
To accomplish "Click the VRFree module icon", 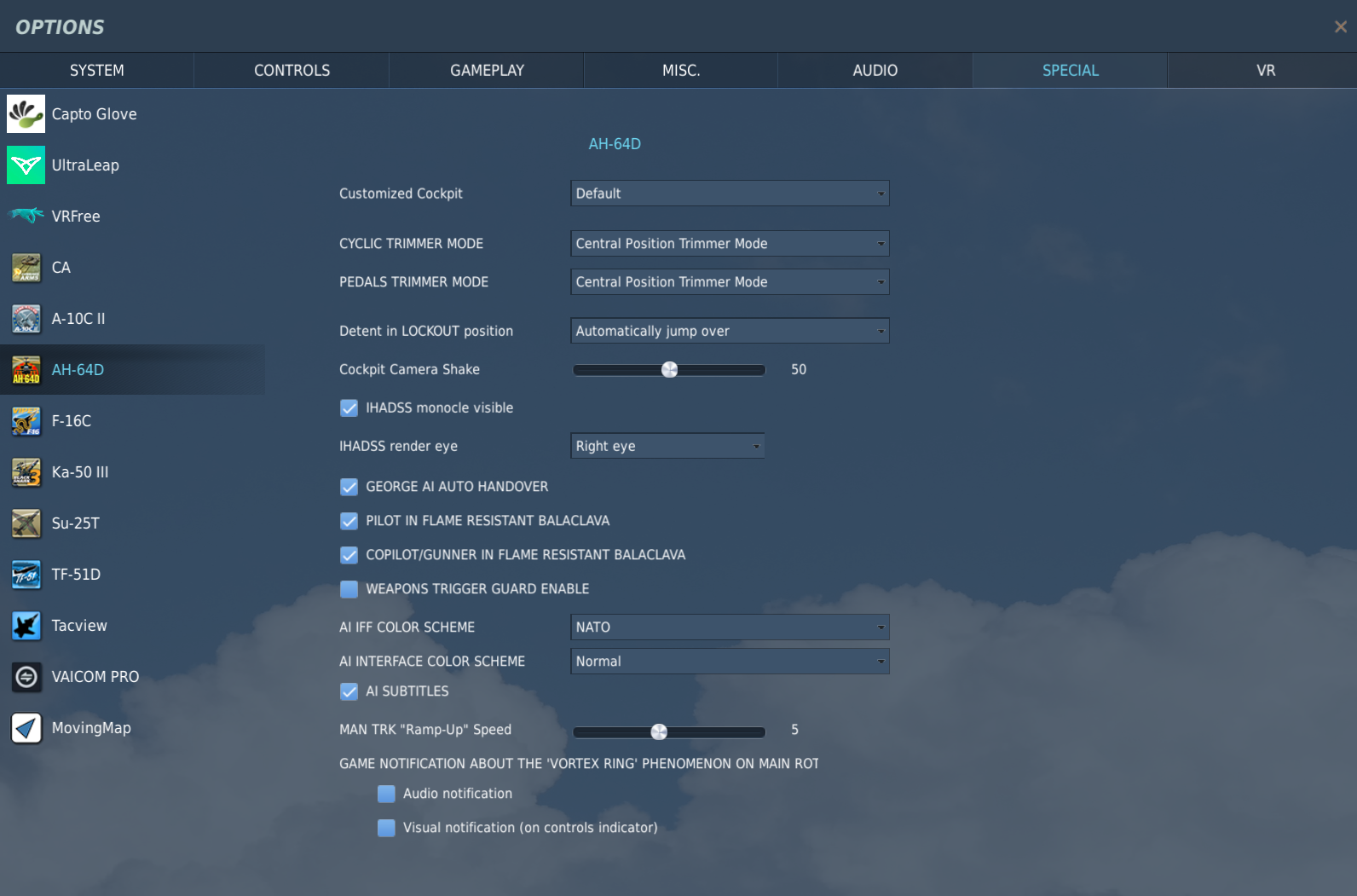I will point(26,216).
